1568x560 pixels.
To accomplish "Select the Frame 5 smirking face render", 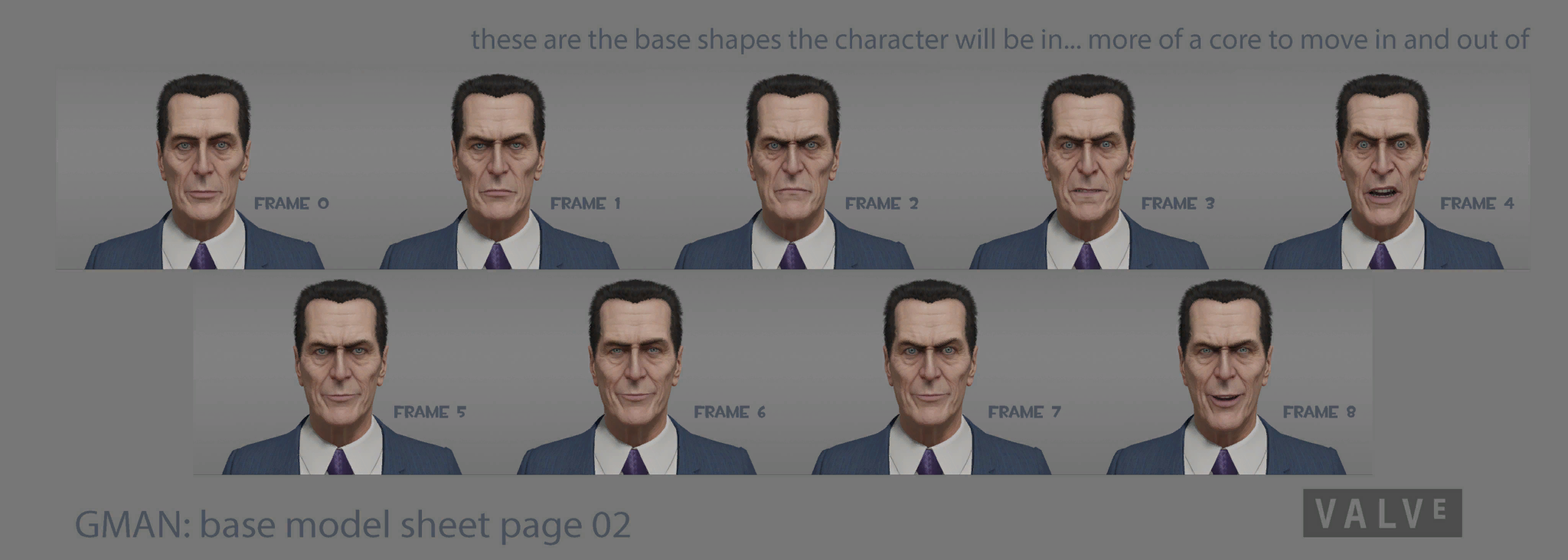I will (x=341, y=377).
